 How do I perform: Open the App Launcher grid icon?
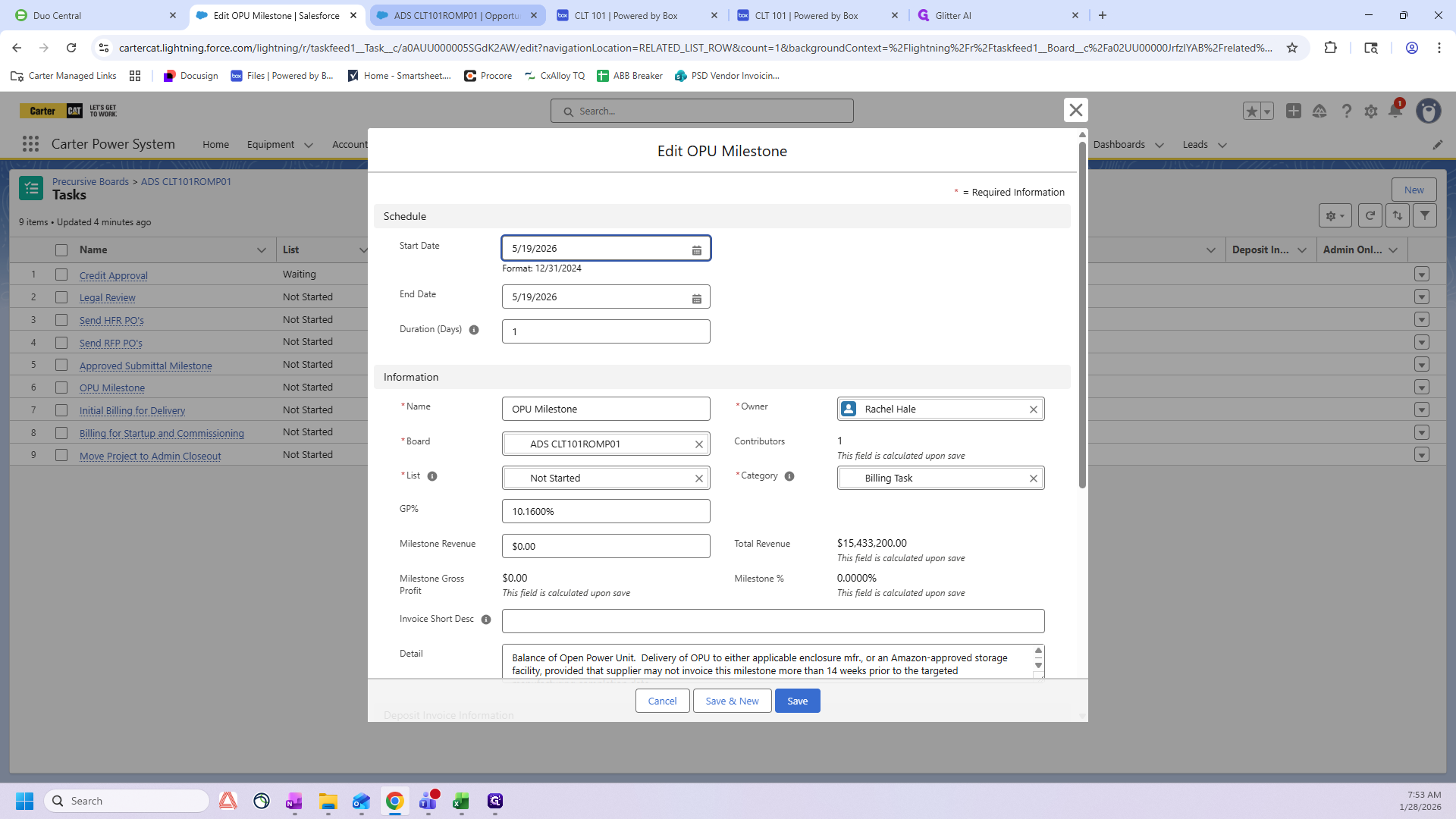30,144
